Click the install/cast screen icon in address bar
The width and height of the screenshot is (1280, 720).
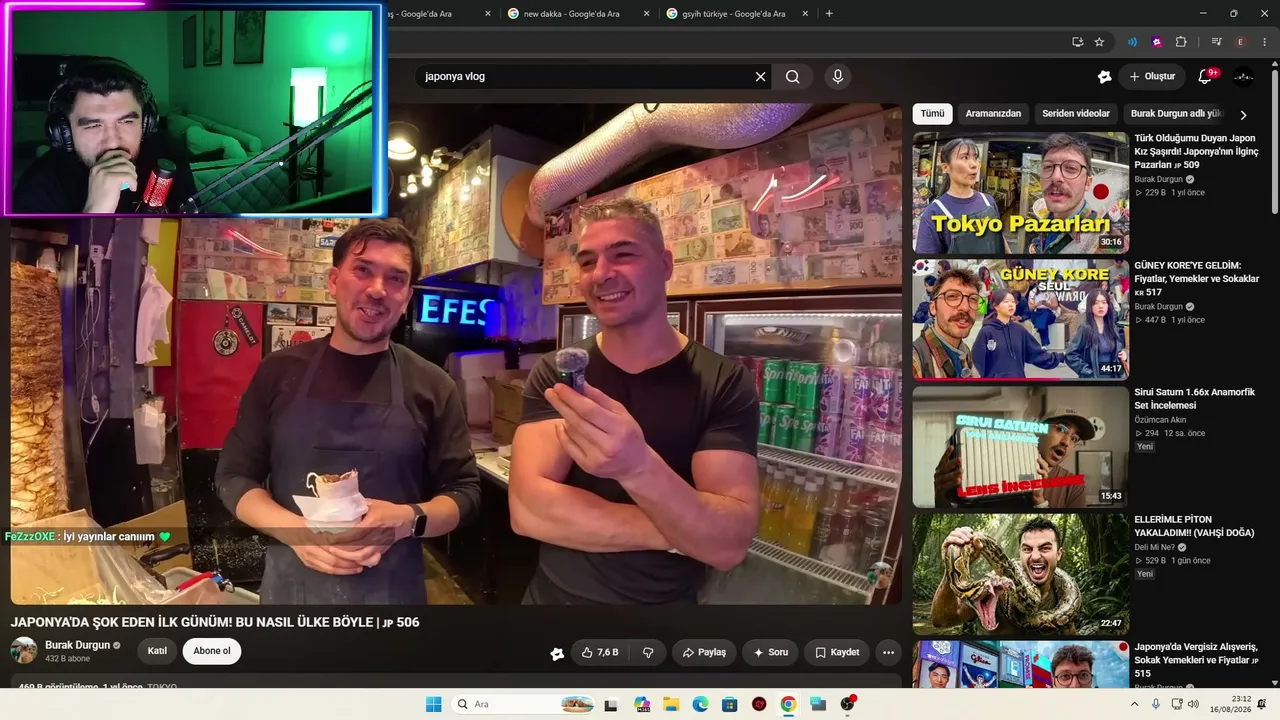click(x=1077, y=42)
